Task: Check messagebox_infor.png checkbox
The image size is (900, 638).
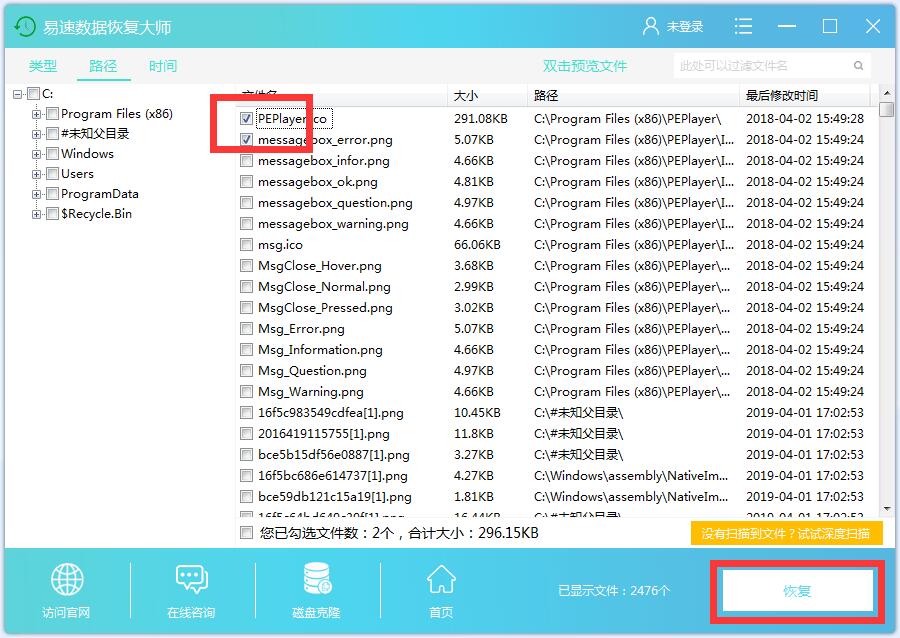Action: point(246,161)
